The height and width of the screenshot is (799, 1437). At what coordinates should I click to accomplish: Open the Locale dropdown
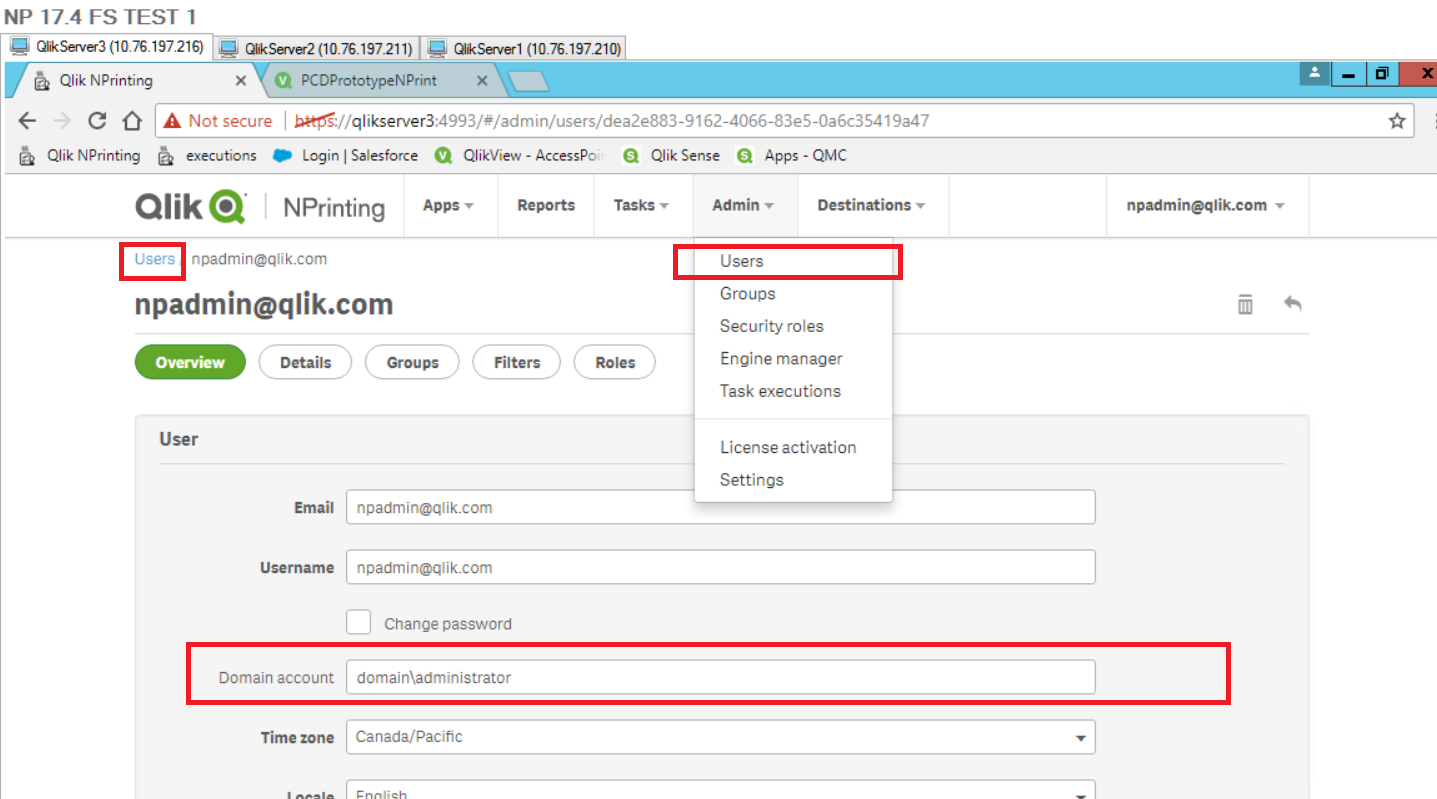point(720,790)
